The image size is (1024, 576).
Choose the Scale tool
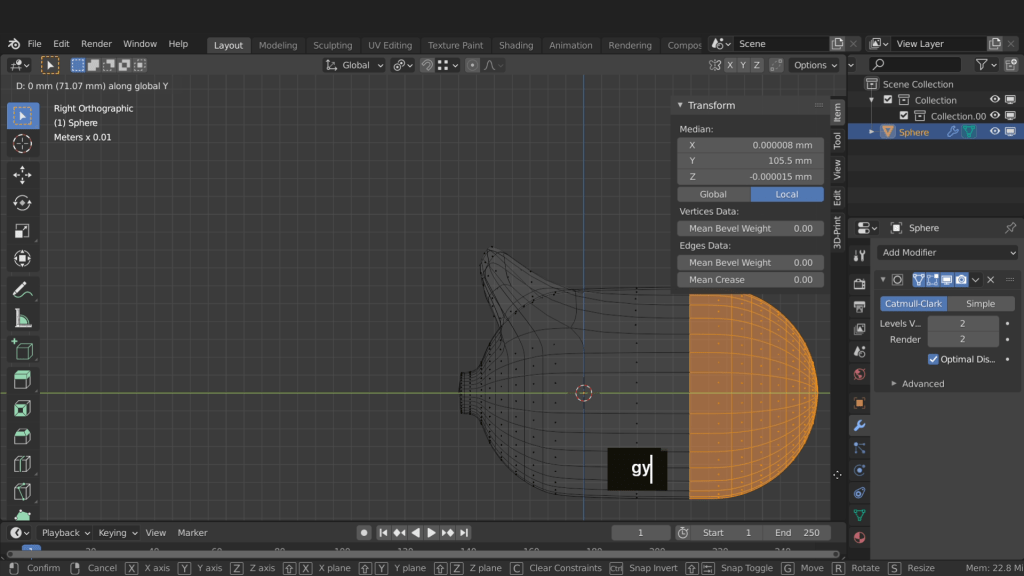[22, 231]
